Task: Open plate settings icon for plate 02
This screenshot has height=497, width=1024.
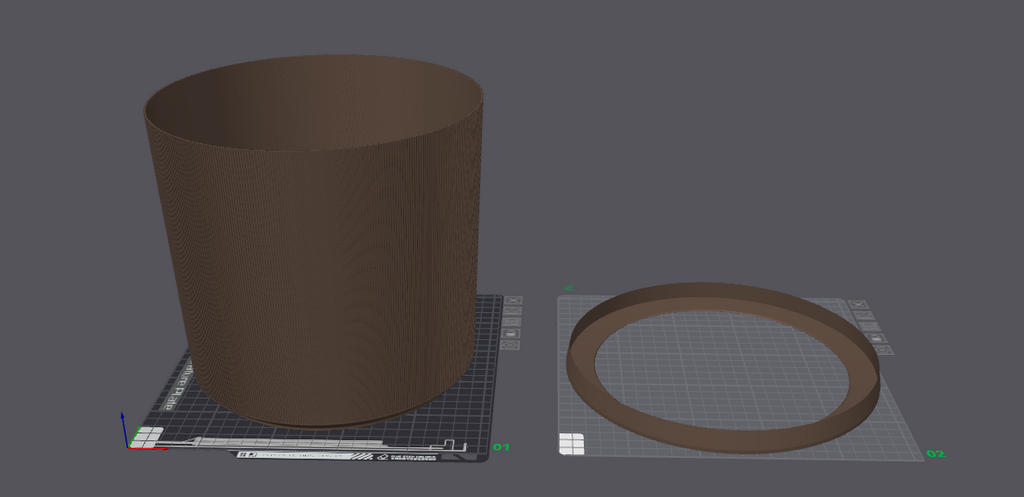Action: pyautogui.click(x=882, y=349)
